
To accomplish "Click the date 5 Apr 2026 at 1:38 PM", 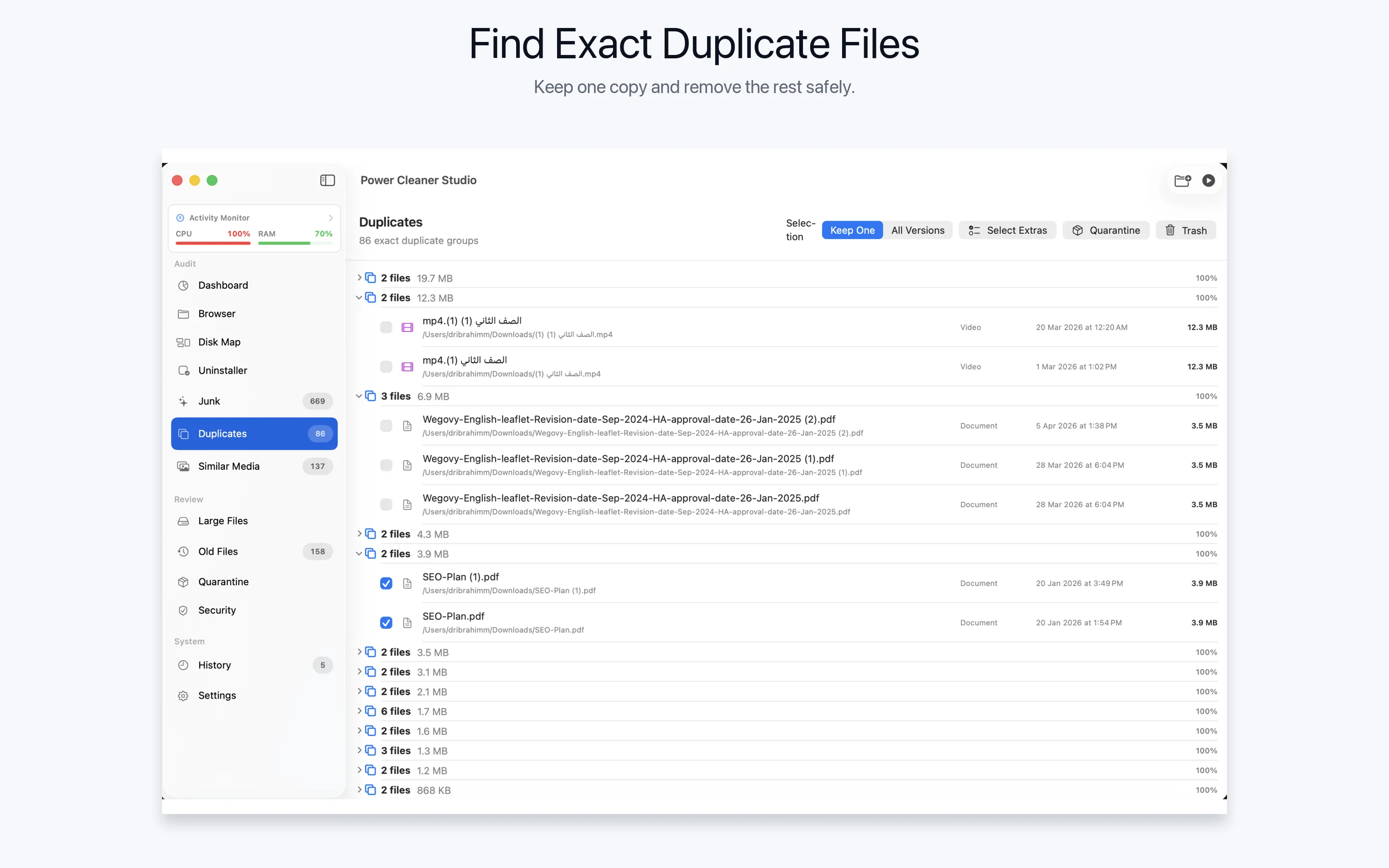I will point(1076,425).
